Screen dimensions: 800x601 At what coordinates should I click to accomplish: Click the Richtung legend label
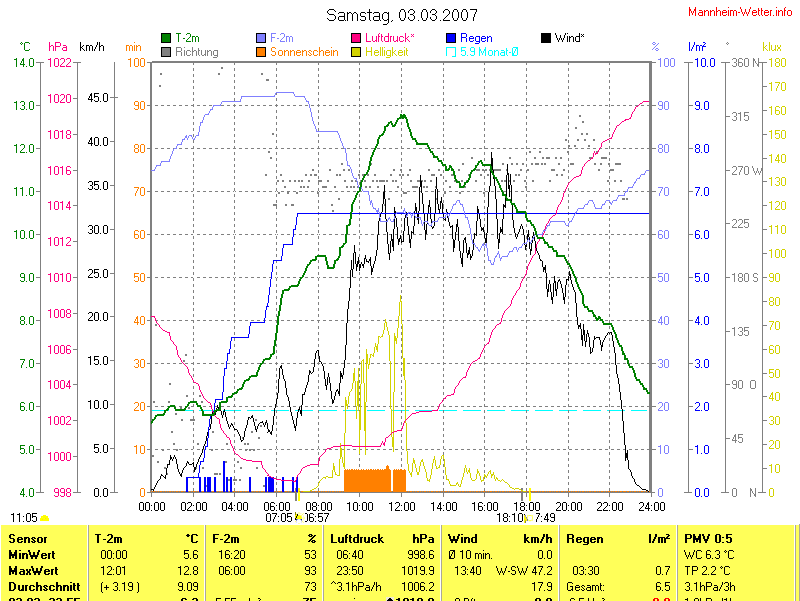(x=197, y=52)
